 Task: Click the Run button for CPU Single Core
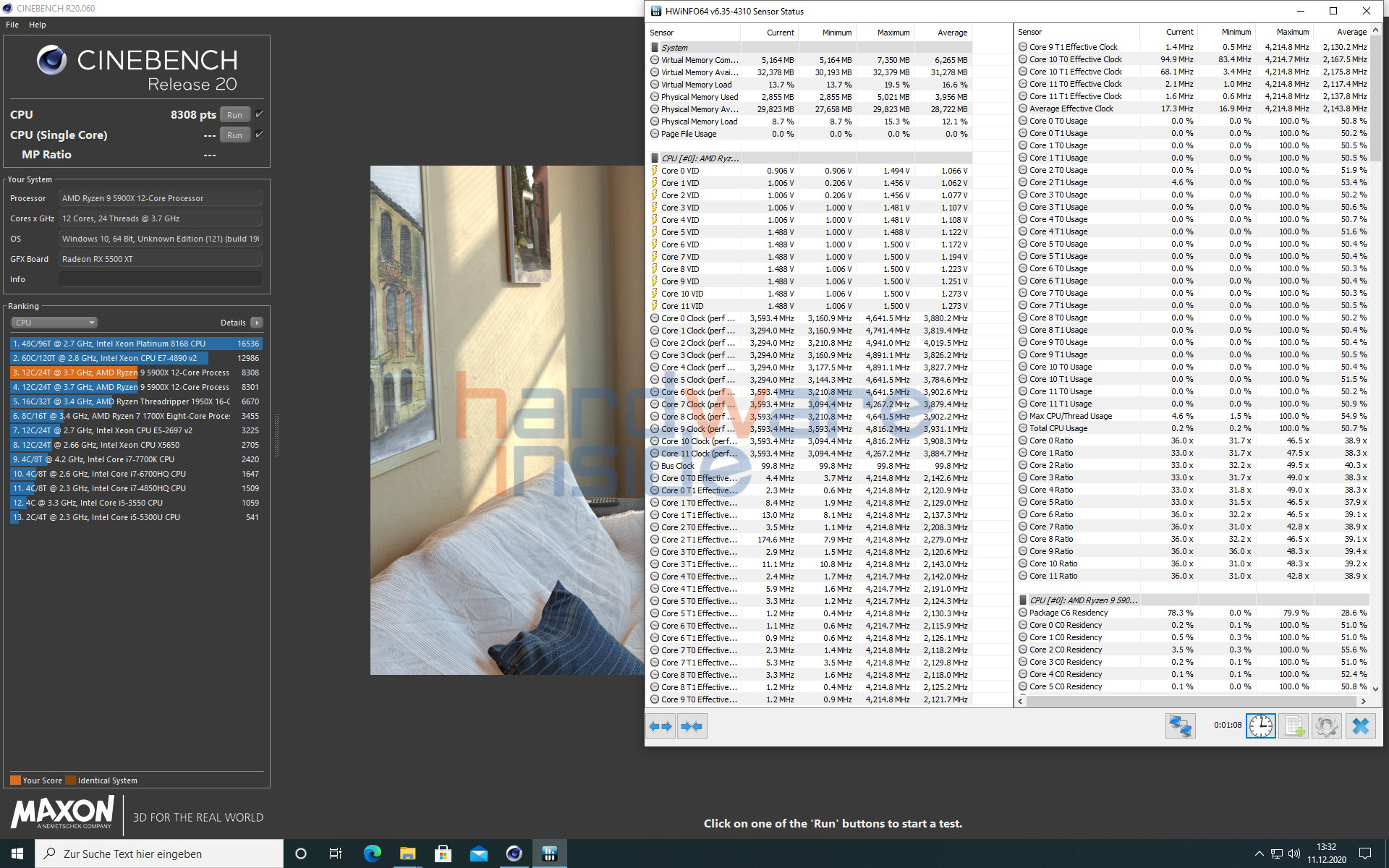(232, 134)
